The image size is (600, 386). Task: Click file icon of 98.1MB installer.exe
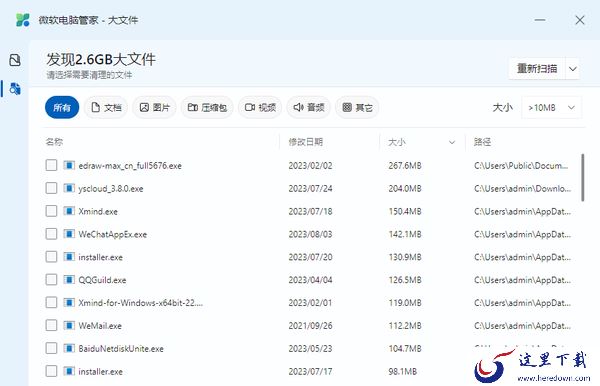(69, 371)
